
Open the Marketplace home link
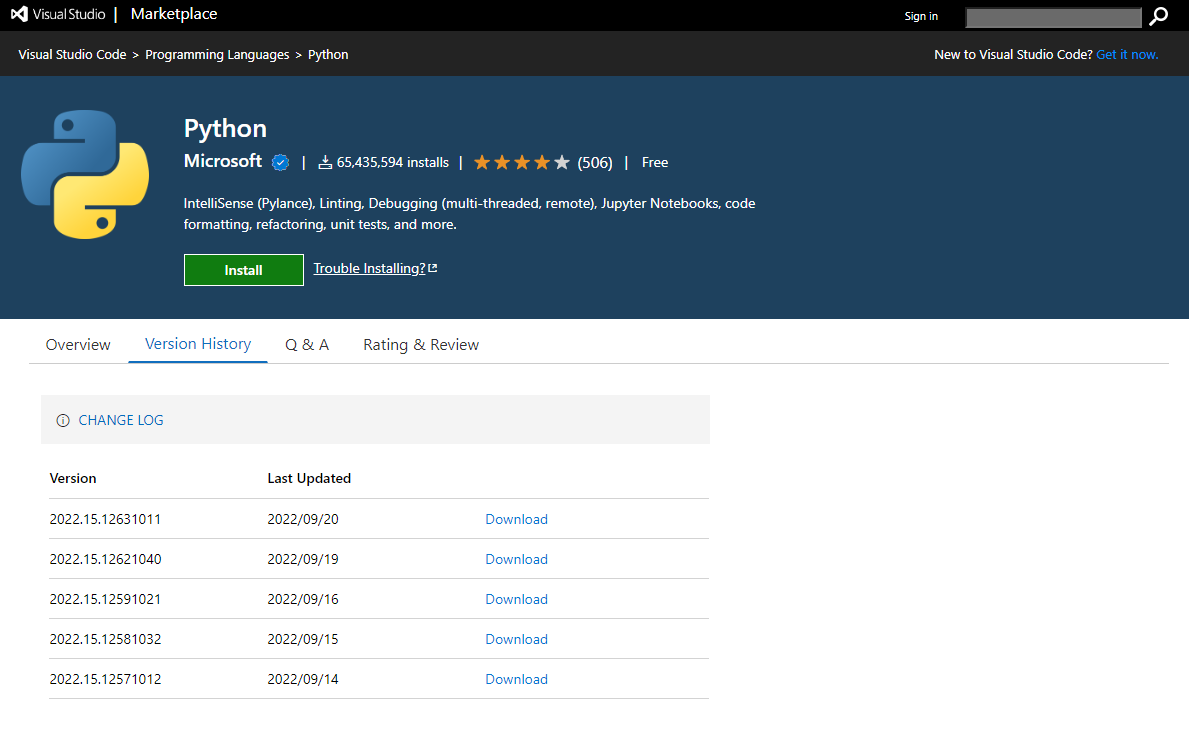coord(174,14)
